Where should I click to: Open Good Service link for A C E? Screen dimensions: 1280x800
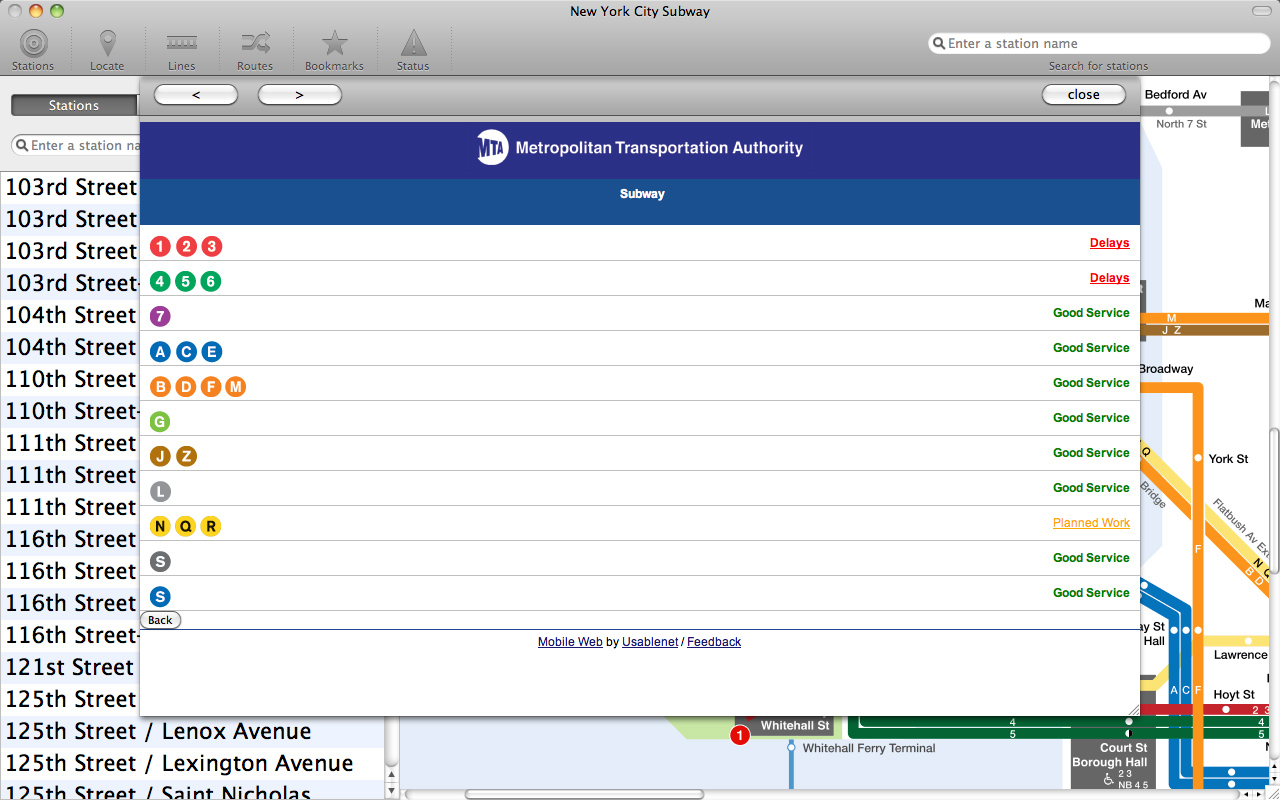pos(1091,348)
